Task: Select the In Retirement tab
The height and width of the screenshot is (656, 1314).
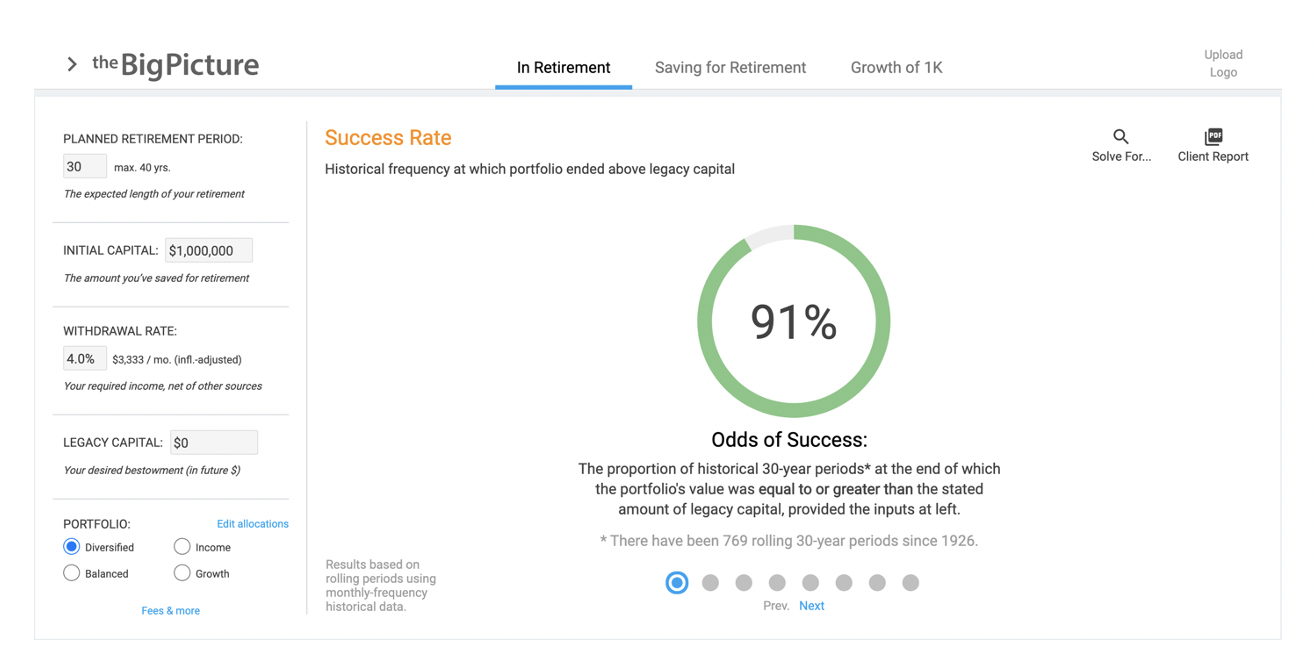Action: click(x=563, y=68)
